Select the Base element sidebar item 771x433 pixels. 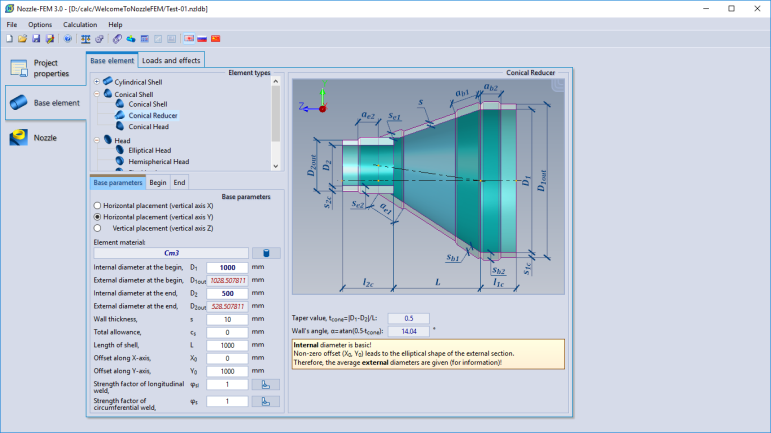pos(45,103)
